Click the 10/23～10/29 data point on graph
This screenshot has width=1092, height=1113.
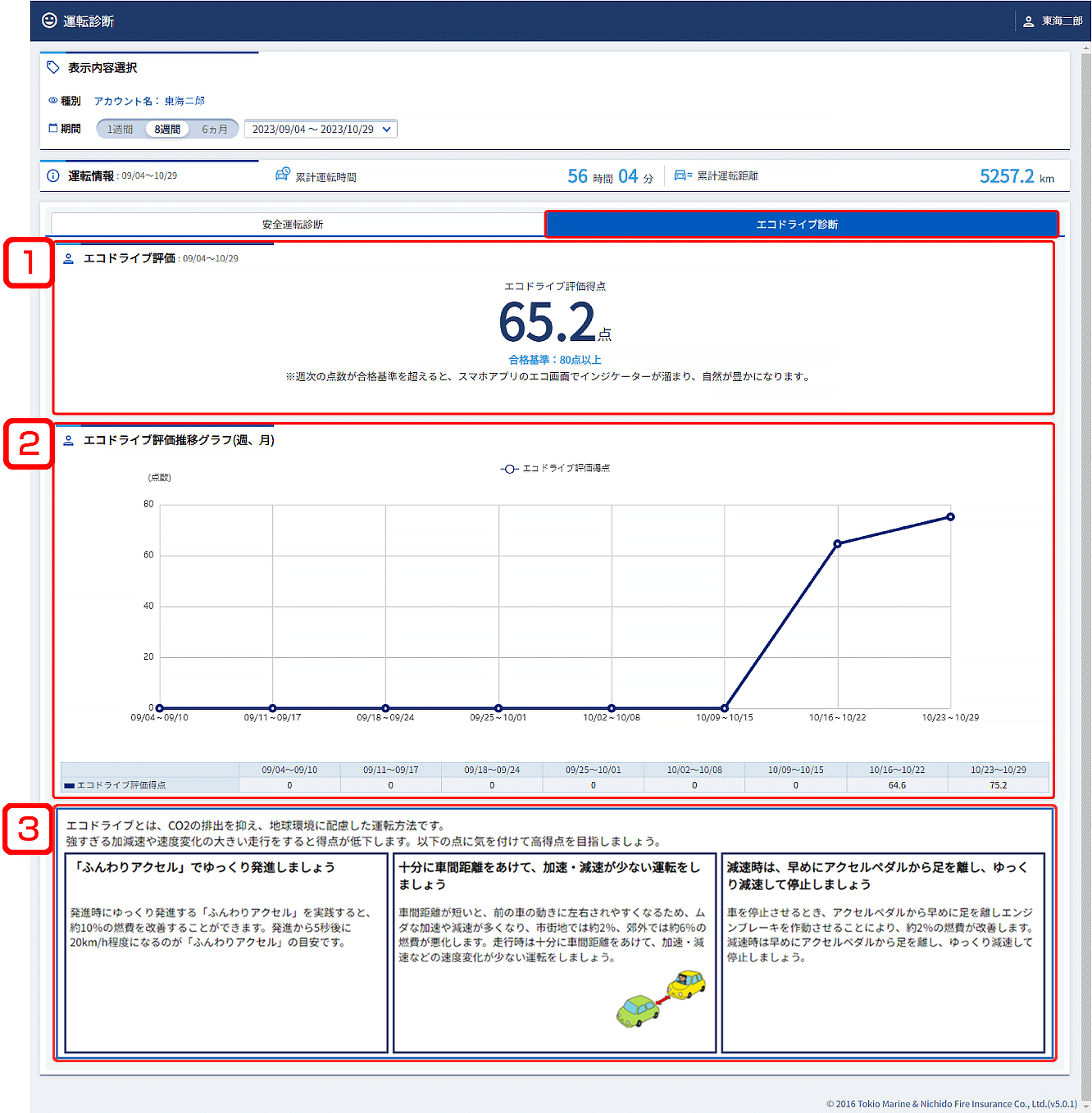(950, 517)
